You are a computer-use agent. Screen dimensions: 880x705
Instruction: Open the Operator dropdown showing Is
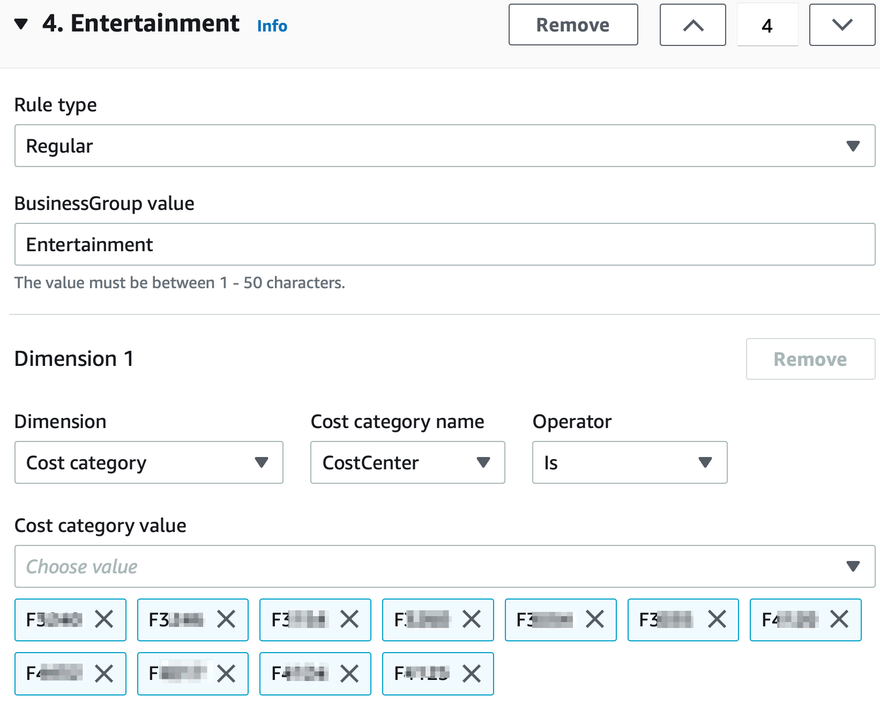[629, 463]
